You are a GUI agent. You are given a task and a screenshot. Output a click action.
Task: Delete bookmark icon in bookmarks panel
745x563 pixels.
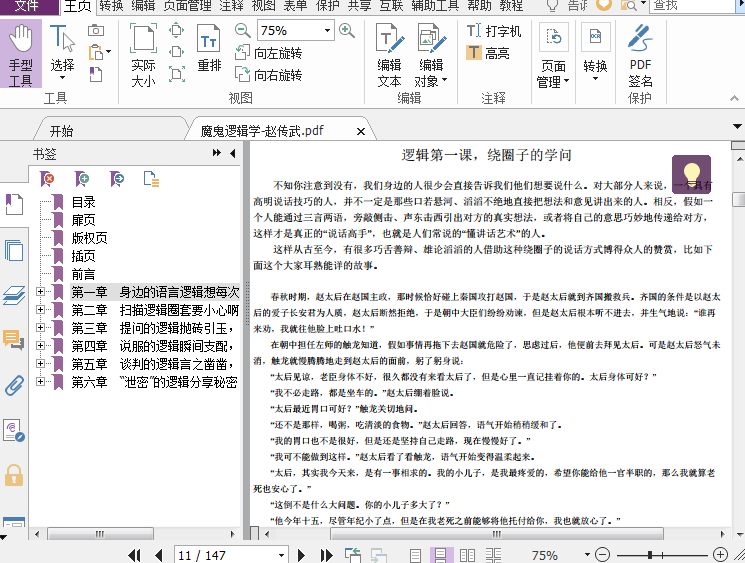click(48, 179)
